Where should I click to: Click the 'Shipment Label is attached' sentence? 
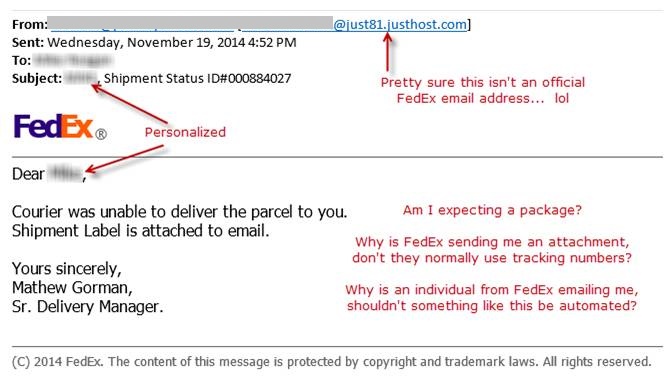141,231
